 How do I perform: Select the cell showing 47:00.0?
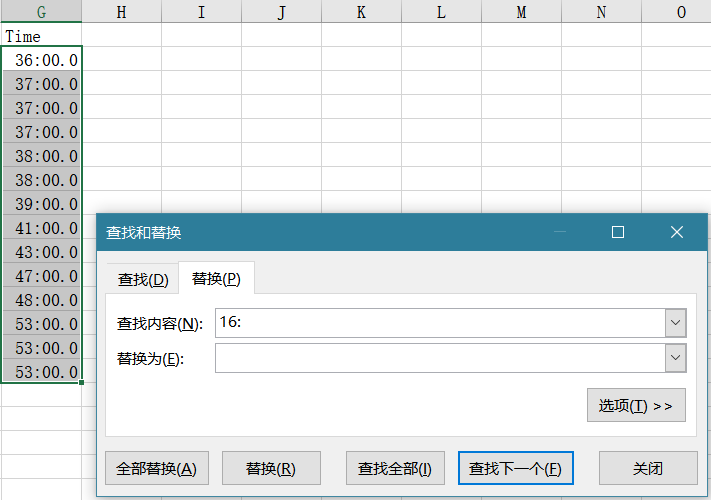pyautogui.click(x=41, y=276)
